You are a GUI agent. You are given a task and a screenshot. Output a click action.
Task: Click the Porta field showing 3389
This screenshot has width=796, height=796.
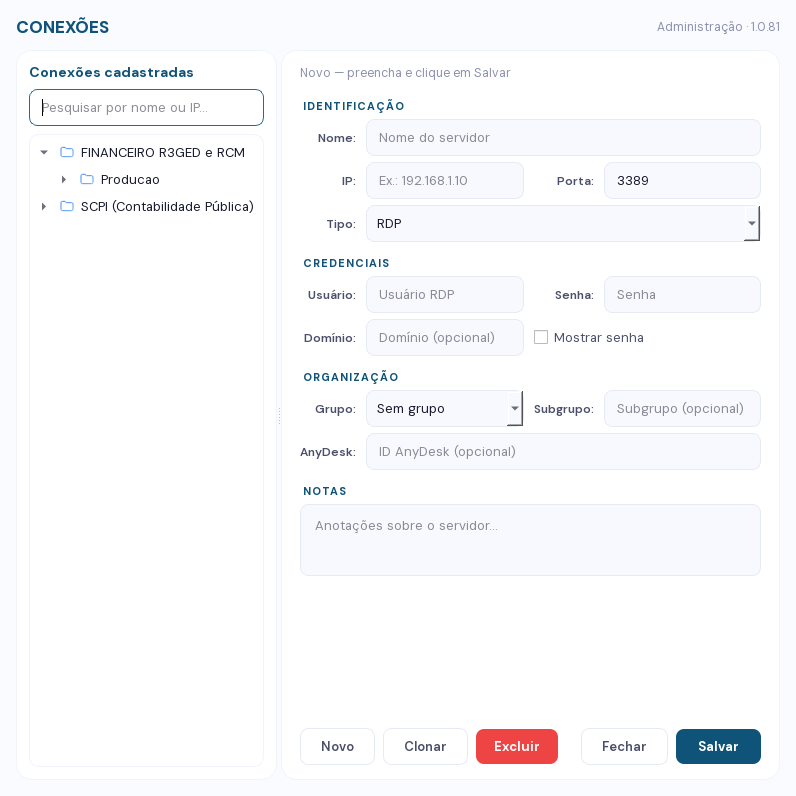click(682, 180)
